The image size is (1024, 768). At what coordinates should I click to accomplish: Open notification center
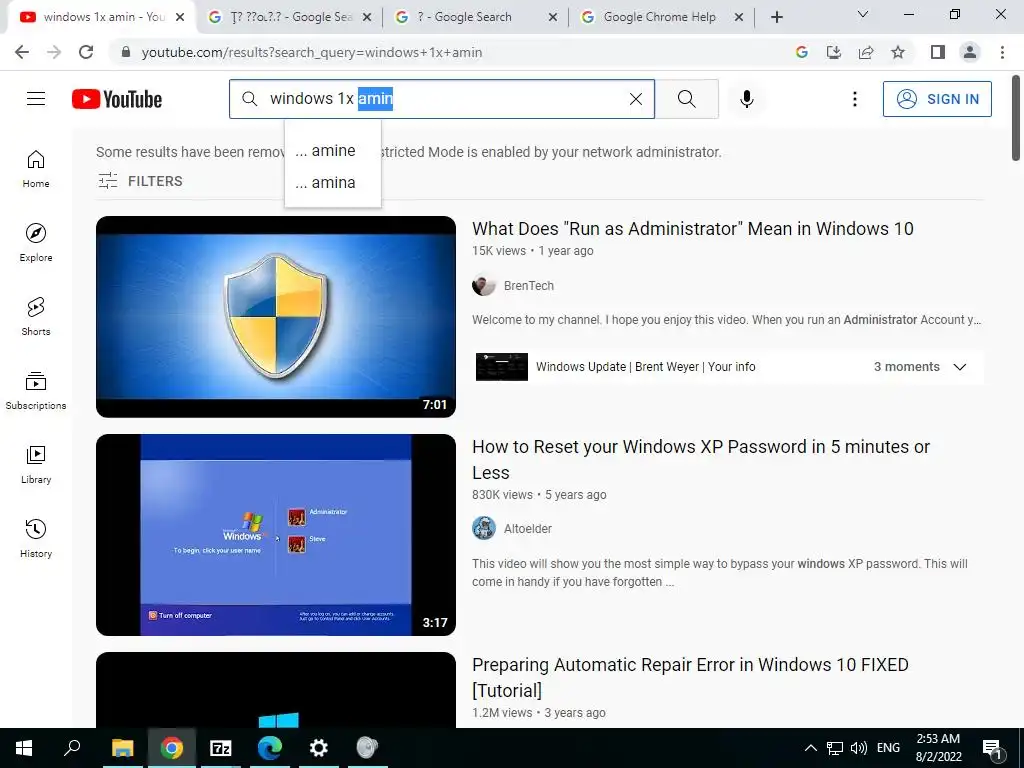991,749
